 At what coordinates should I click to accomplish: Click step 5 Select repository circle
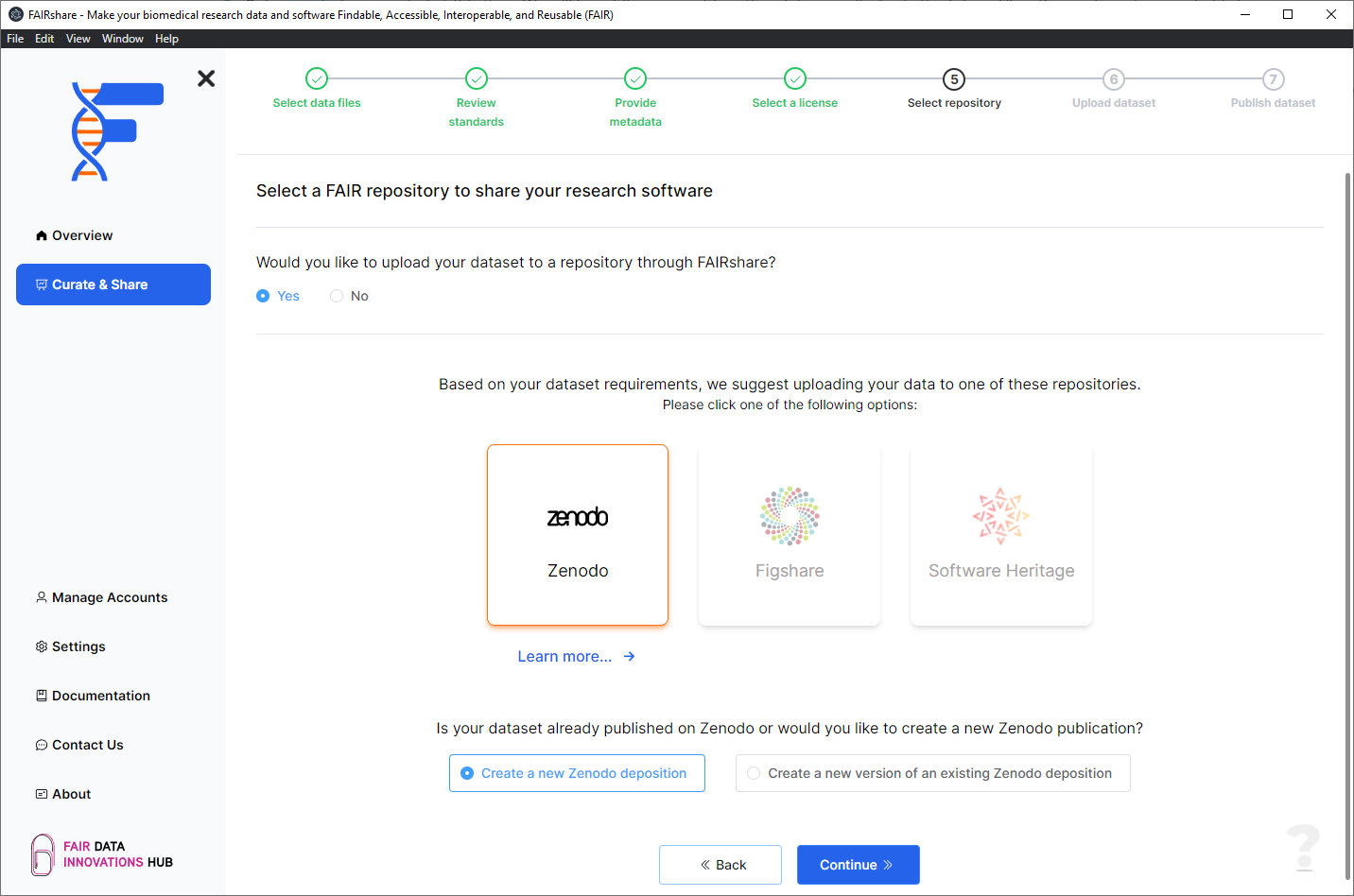(954, 79)
